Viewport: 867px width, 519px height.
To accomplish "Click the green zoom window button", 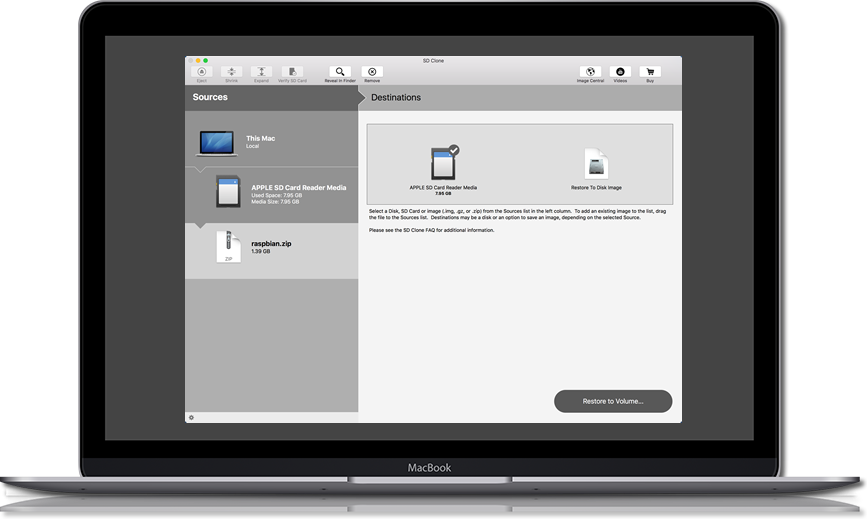I will click(x=206, y=60).
